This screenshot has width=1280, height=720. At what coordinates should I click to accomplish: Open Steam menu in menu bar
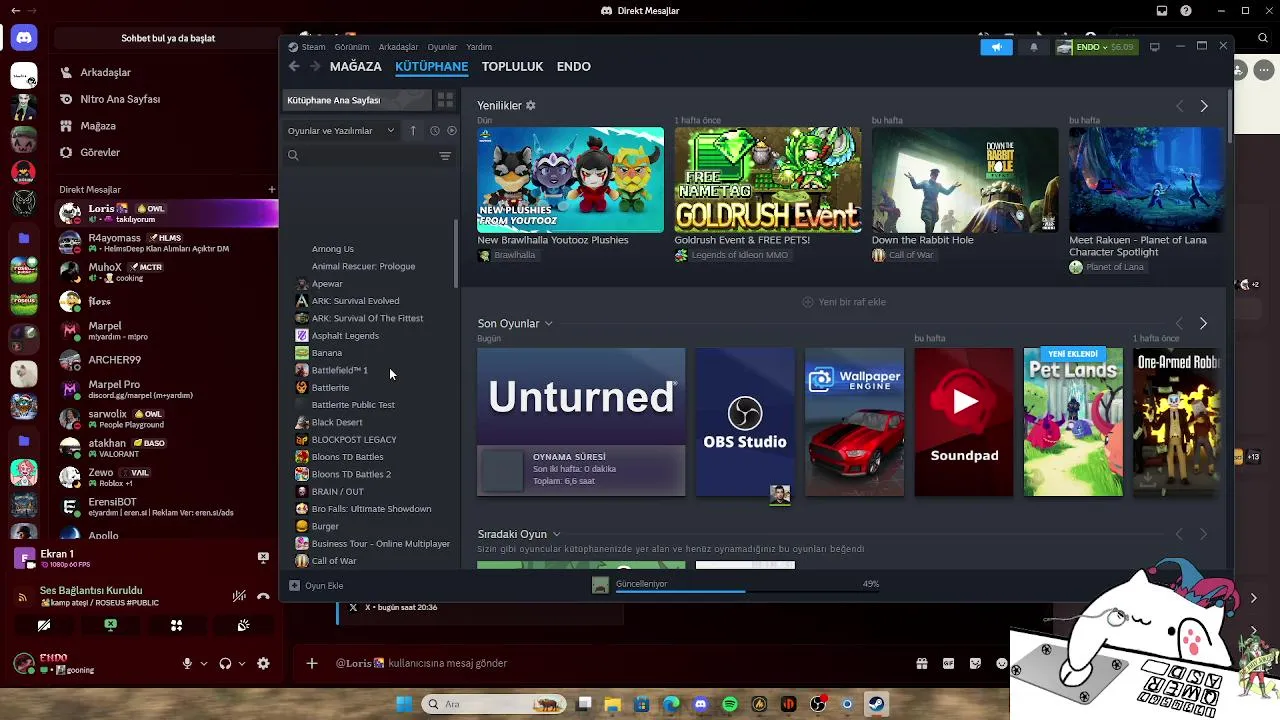coord(313,47)
